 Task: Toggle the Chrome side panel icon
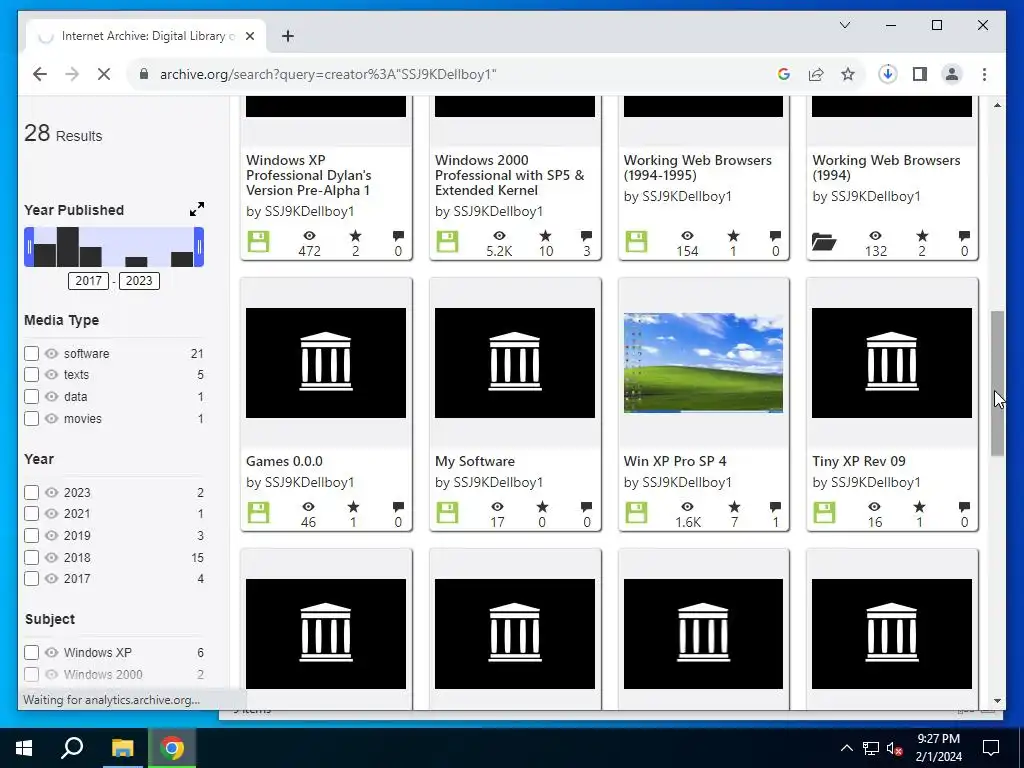[x=920, y=74]
